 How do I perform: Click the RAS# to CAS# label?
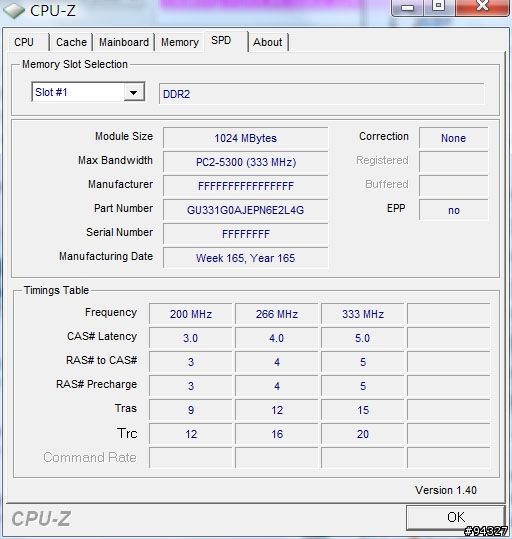pyautogui.click(x=101, y=360)
